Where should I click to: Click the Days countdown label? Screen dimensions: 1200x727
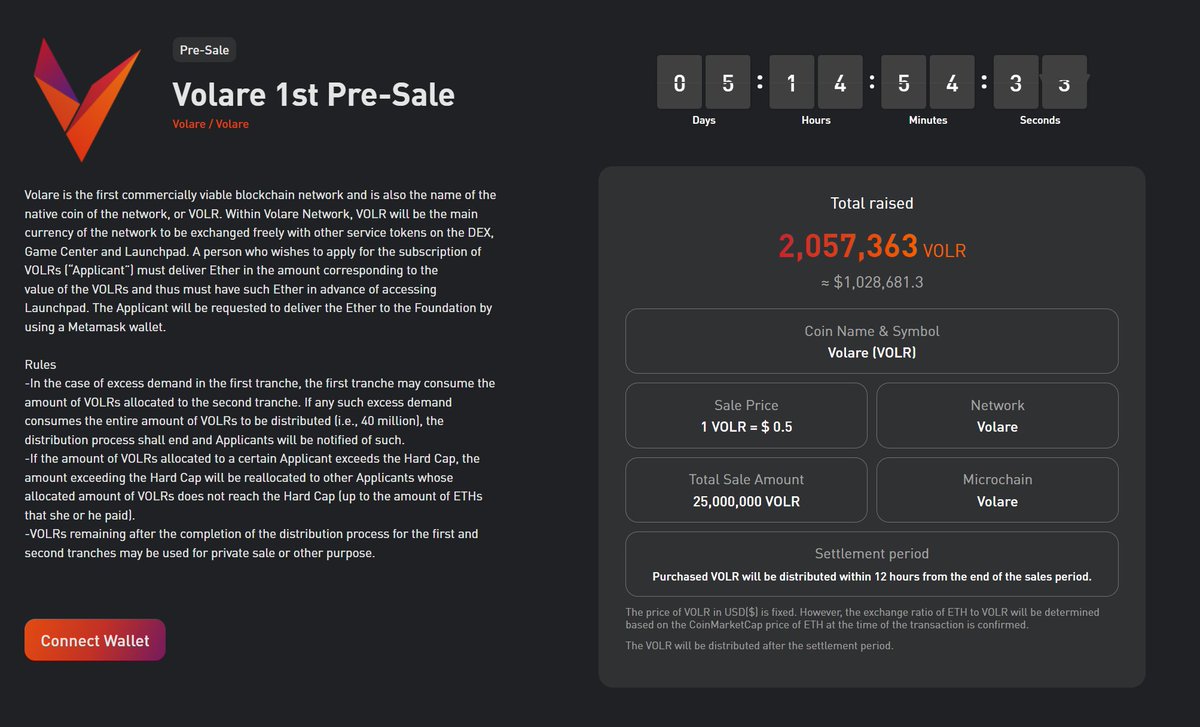(704, 120)
